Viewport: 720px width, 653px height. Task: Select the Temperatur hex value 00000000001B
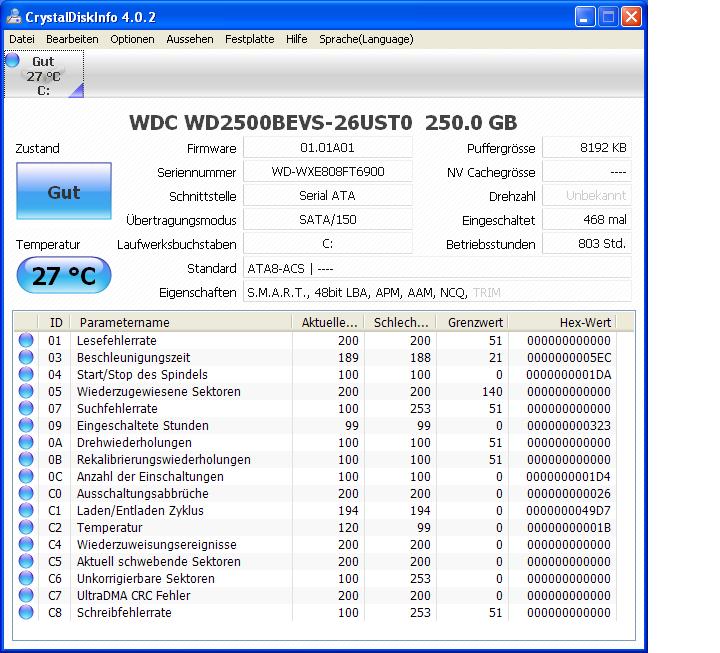pos(569,528)
